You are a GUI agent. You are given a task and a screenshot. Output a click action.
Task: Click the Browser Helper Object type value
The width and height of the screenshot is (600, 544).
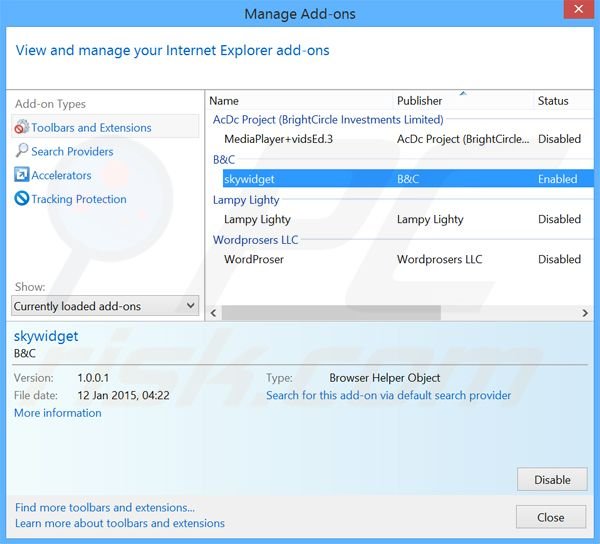385,378
